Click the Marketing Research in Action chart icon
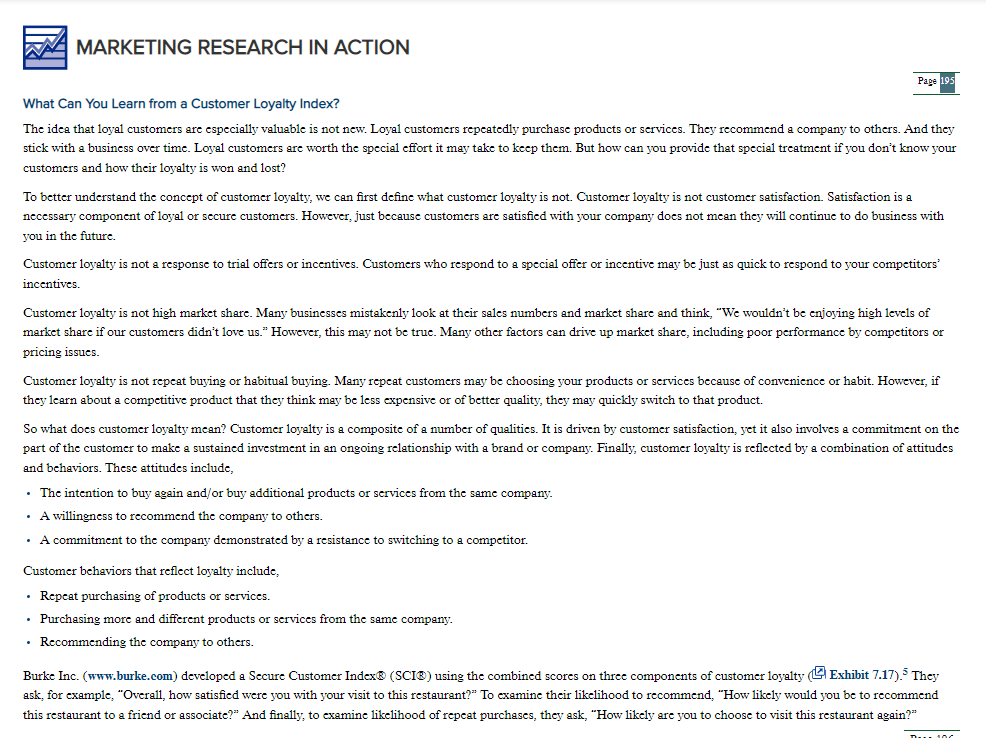The width and height of the screenshot is (986, 738). tap(45, 48)
